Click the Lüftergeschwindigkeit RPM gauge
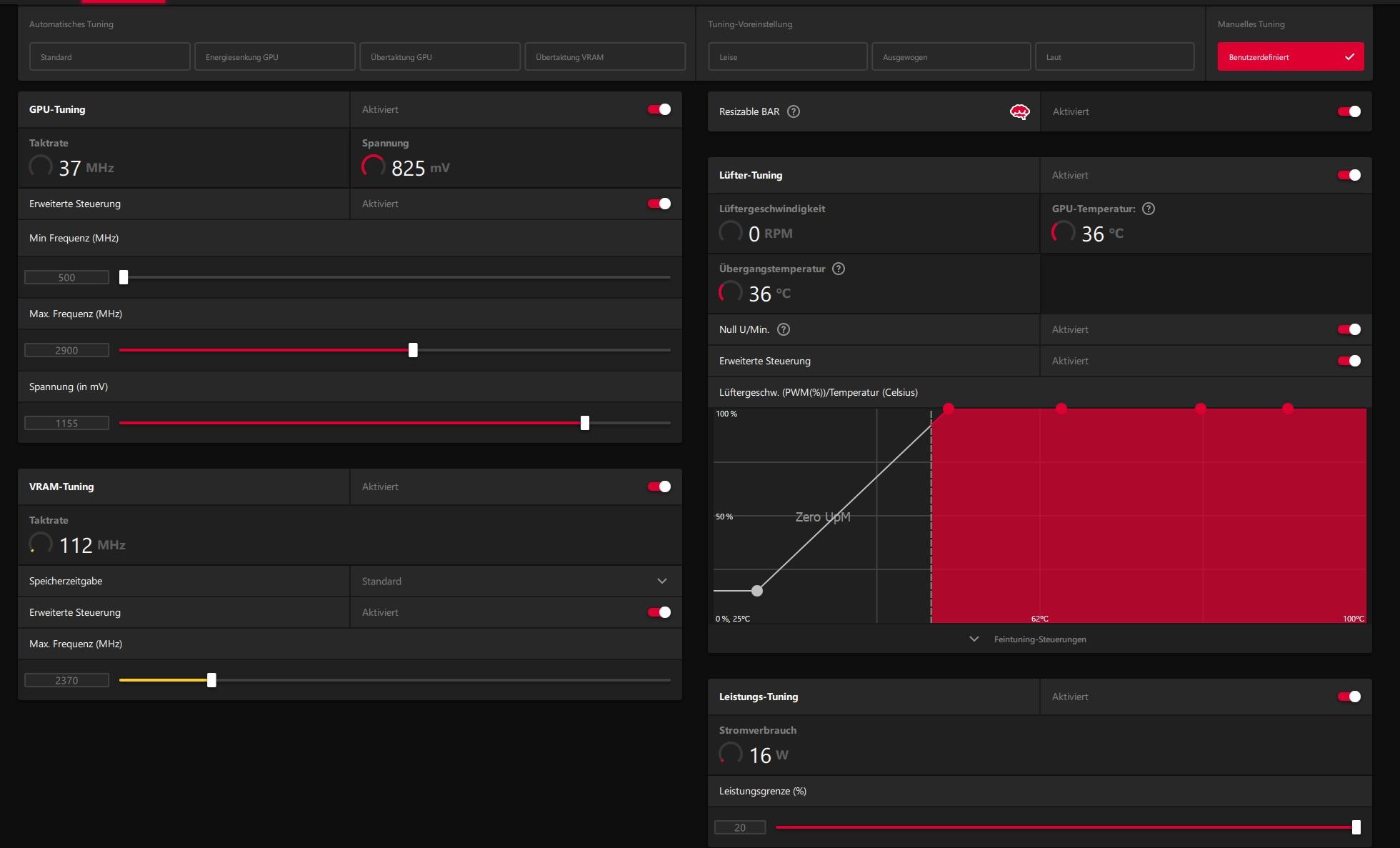Image resolution: width=1400 pixels, height=848 pixels. point(731,232)
